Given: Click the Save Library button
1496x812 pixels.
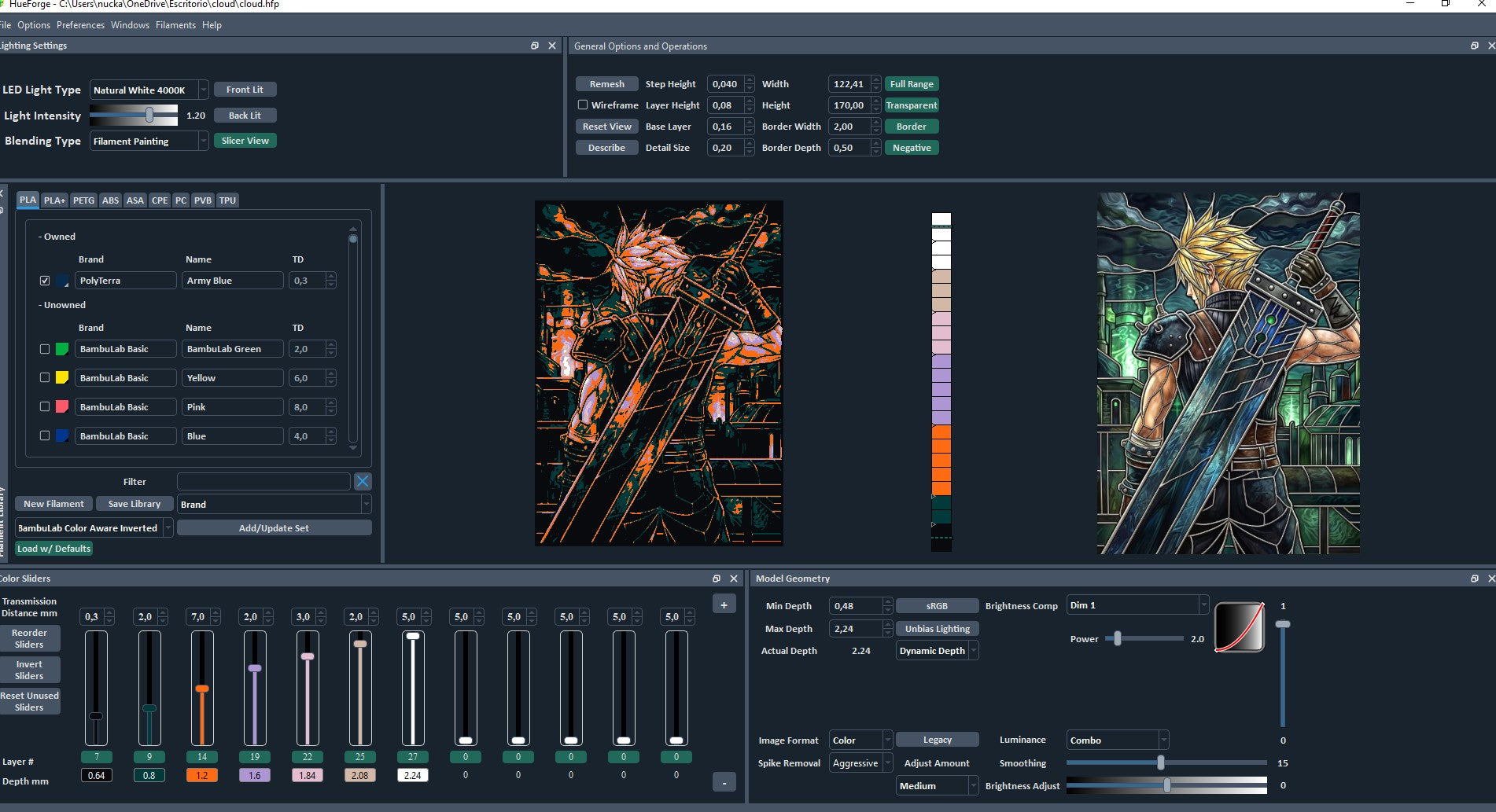Looking at the screenshot, I should (x=134, y=504).
